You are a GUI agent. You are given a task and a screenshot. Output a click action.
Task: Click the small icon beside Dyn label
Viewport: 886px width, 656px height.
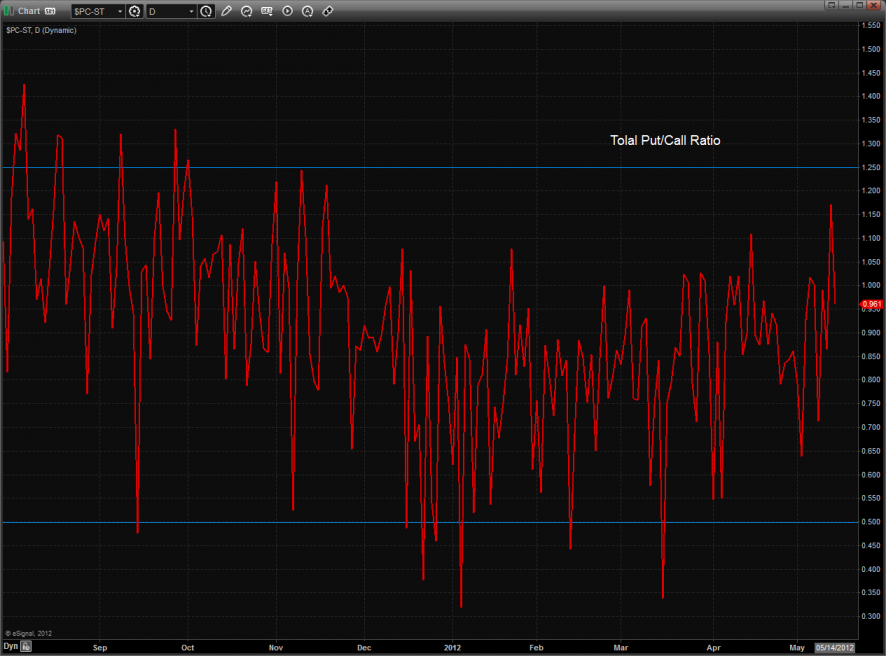coord(27,647)
